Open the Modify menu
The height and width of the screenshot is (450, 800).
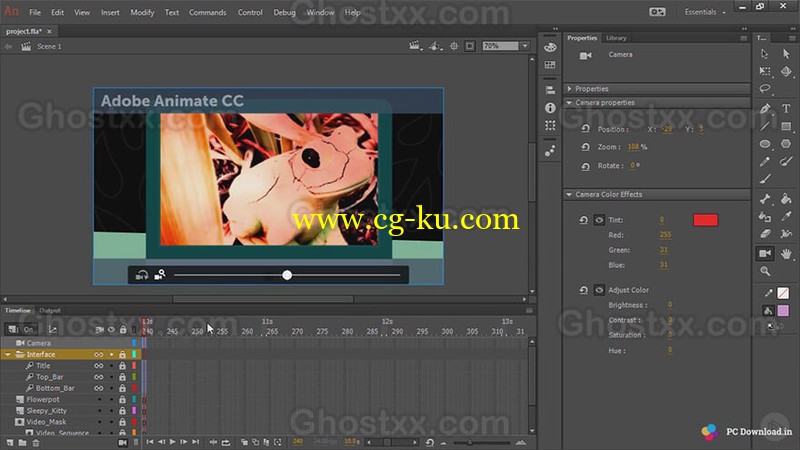(x=142, y=12)
